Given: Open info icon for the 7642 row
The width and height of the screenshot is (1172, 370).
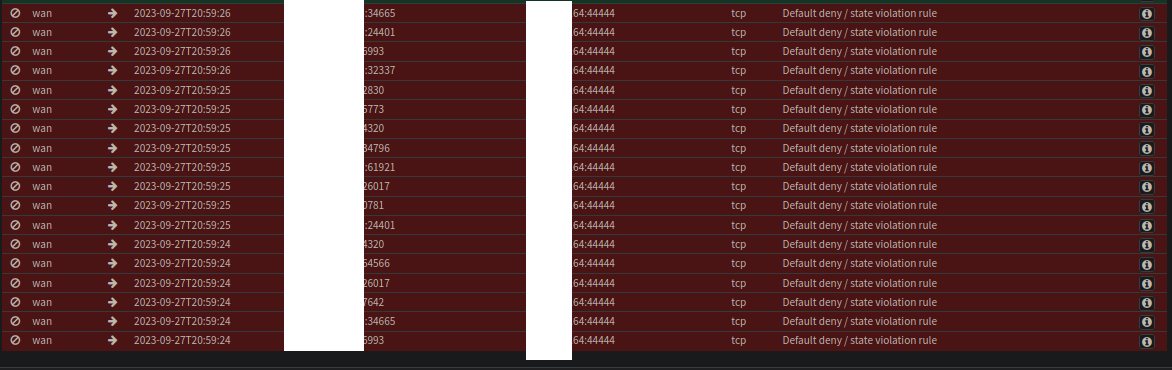Looking at the screenshot, I should tap(1146, 303).
